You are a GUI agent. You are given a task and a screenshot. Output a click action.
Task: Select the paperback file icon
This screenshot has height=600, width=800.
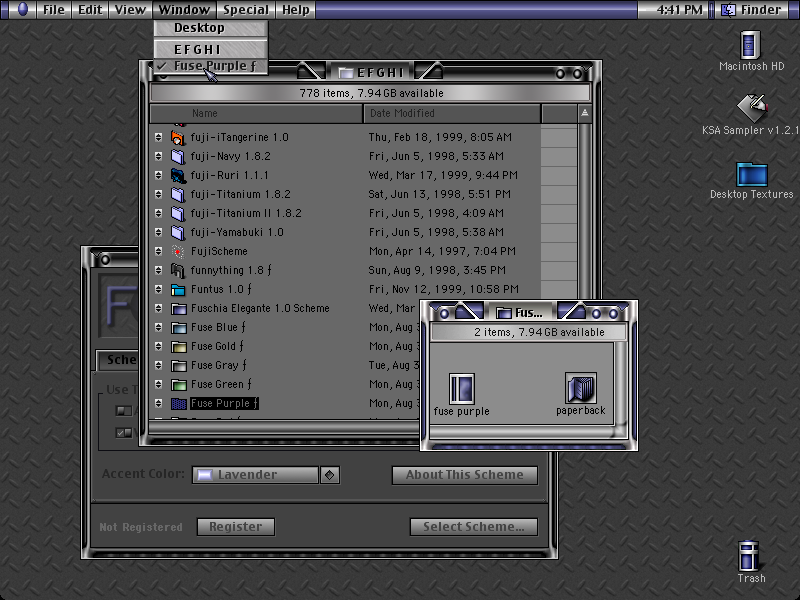tap(581, 388)
